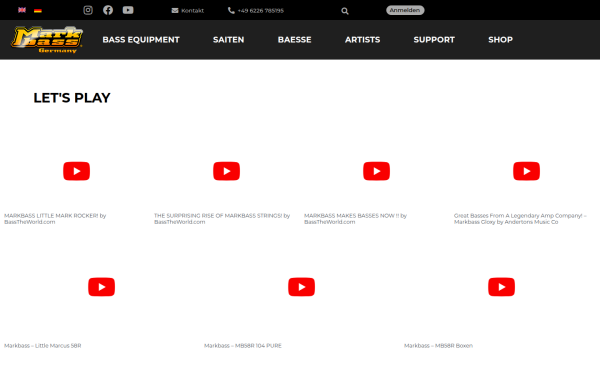Screen dimensions: 600x375
Task: Click THE SURPRISING RISE OF MARKBASS STRINGS caption
Action: coord(222,219)
